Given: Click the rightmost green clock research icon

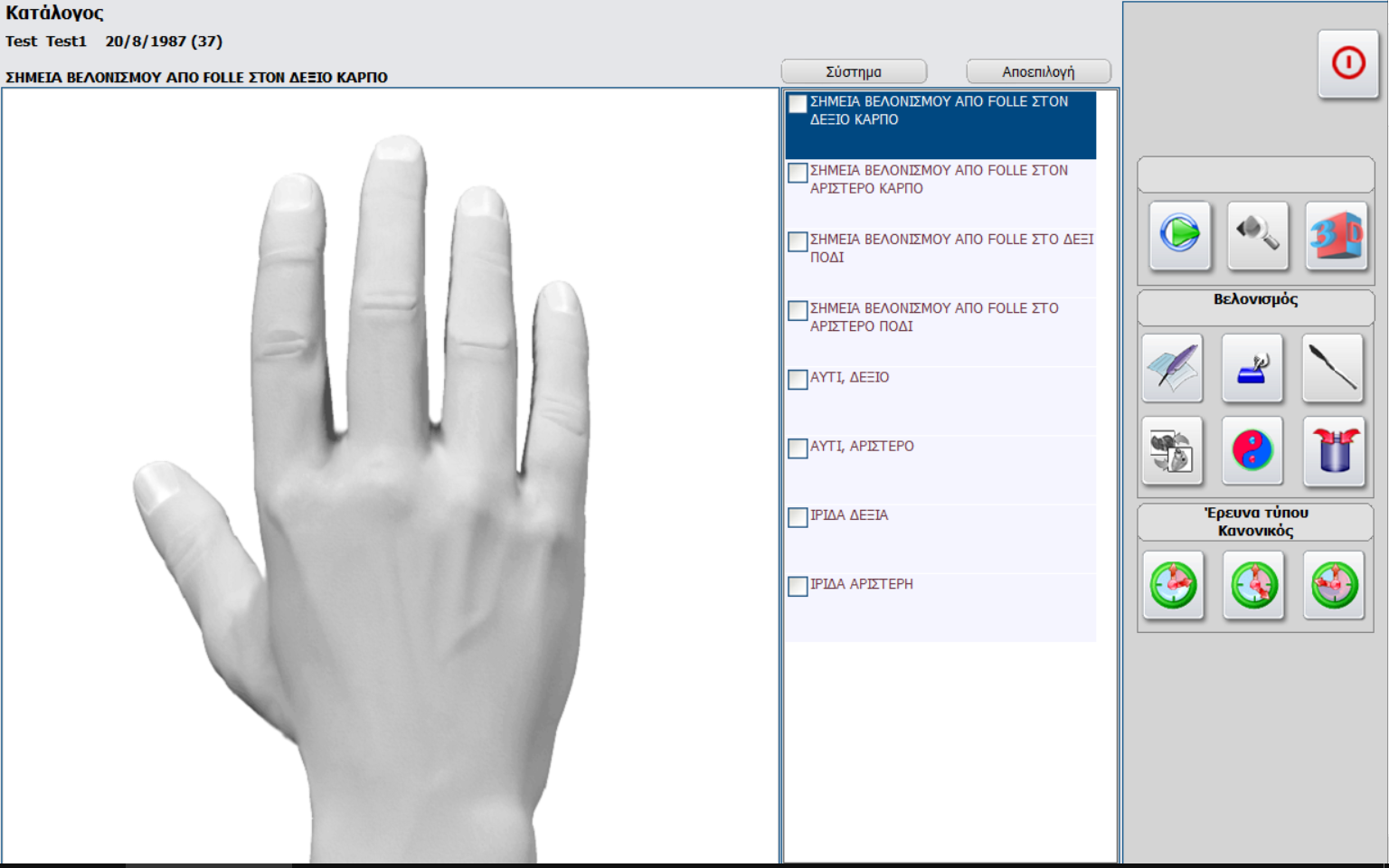Looking at the screenshot, I should (x=1334, y=585).
